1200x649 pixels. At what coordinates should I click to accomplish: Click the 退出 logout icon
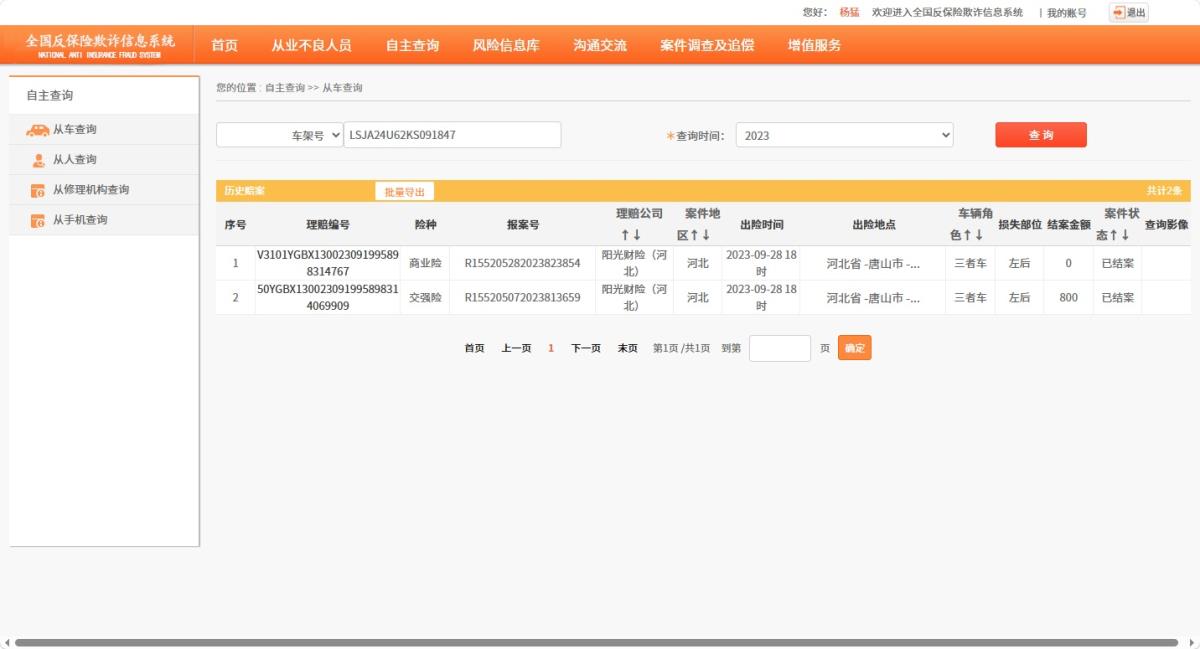click(1118, 13)
